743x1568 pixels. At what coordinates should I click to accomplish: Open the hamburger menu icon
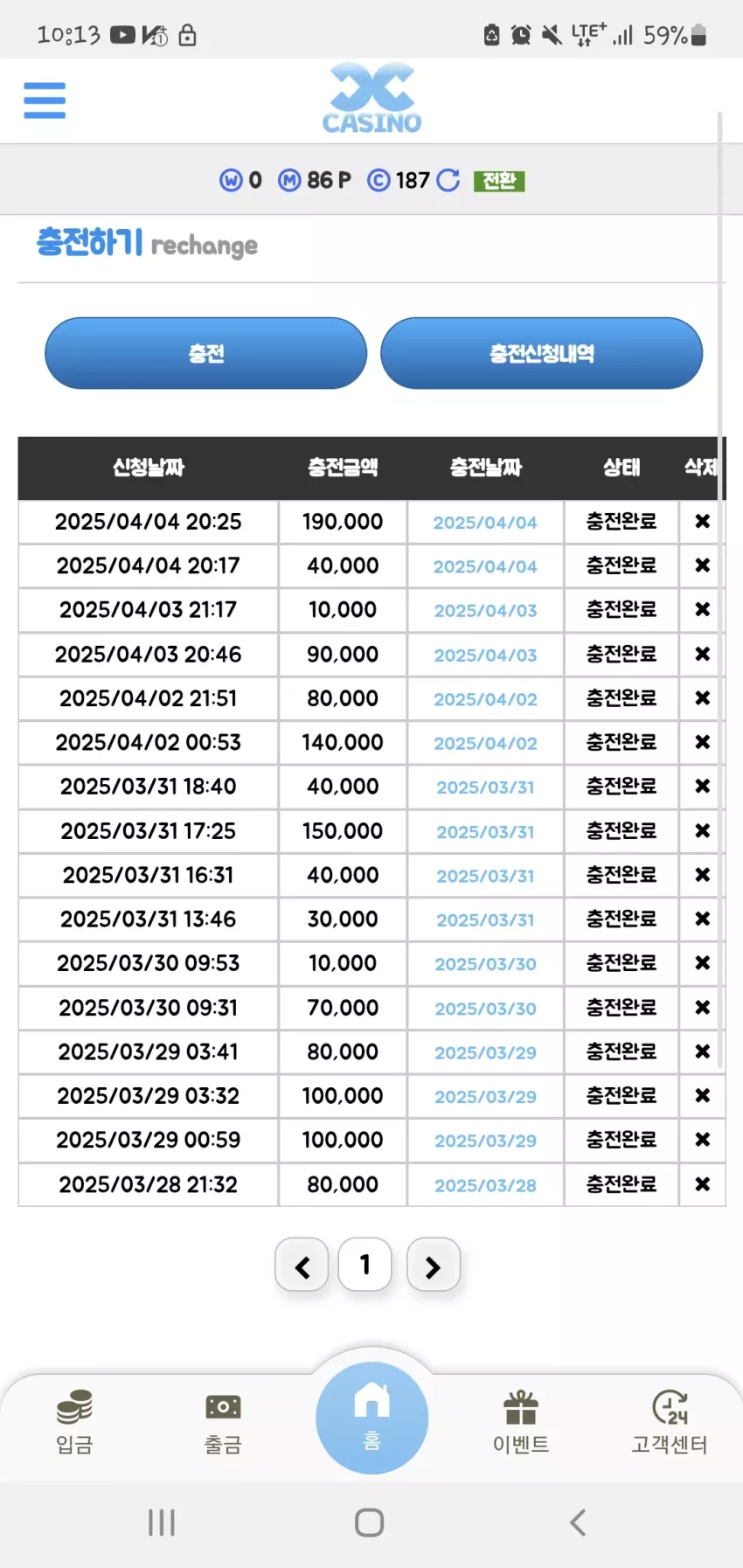click(45, 101)
